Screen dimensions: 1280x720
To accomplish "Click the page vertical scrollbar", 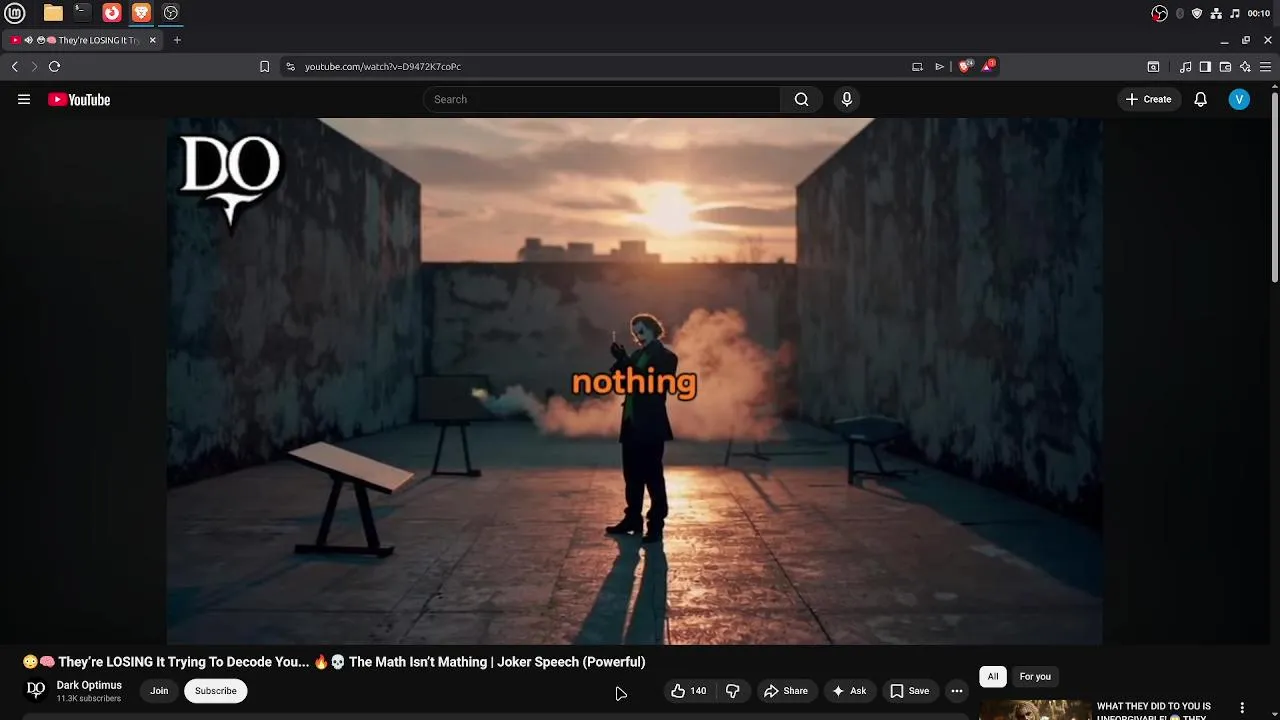I will 1275,185.
